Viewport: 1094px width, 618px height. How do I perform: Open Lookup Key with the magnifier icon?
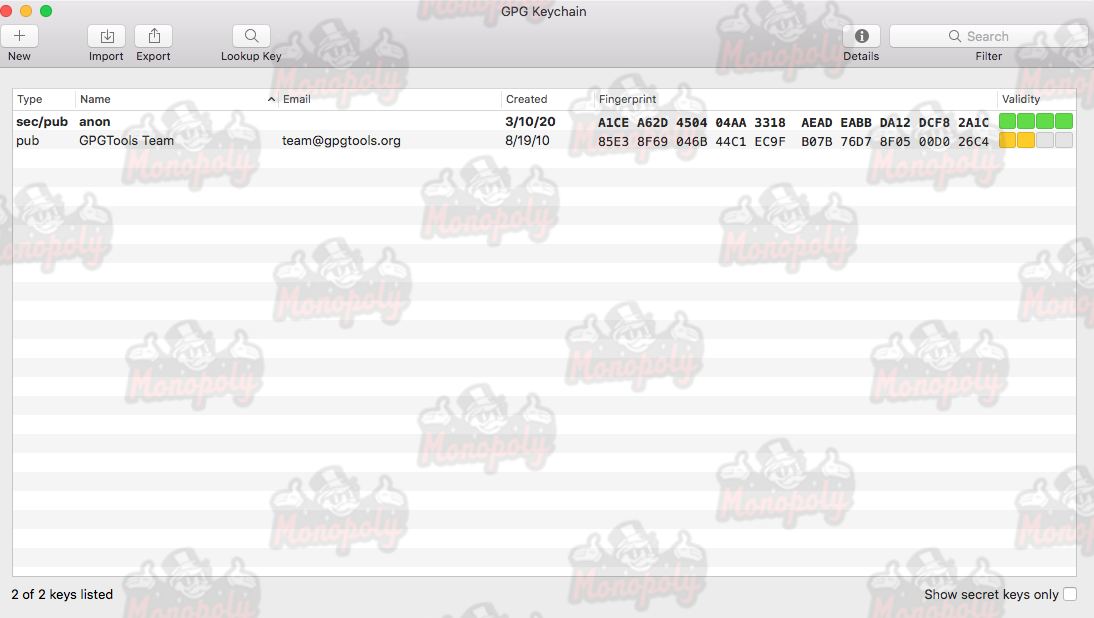click(251, 36)
